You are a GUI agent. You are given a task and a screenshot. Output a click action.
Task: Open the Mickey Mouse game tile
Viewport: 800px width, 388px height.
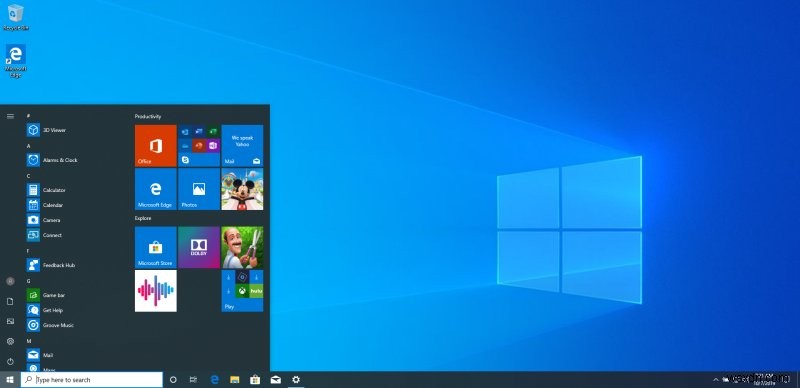coord(242,189)
